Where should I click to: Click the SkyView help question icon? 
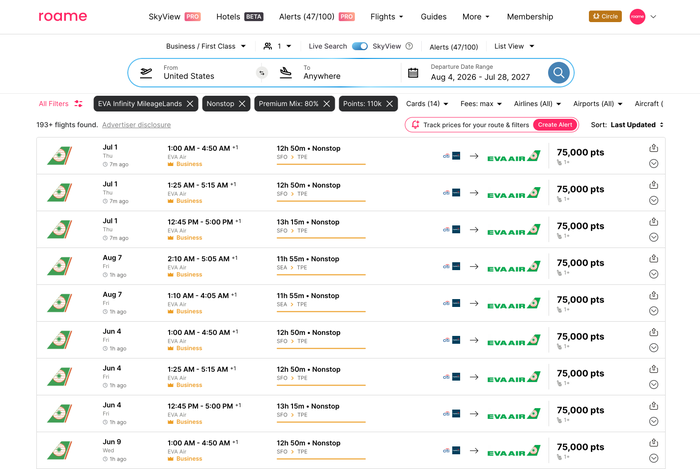coord(409,46)
